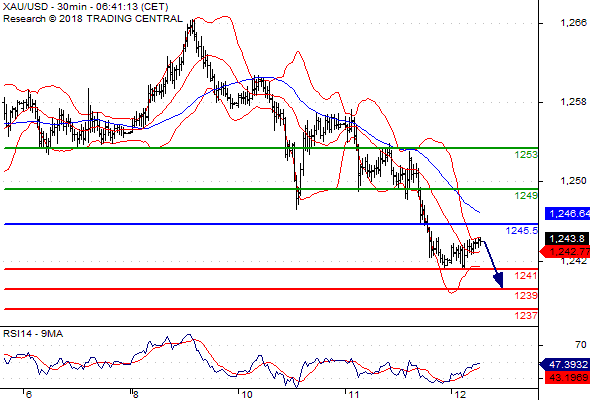Image resolution: width=590 pixels, height=400 pixels.
Task: Click the blue 1245.5 pivot label
Action: 522,231
